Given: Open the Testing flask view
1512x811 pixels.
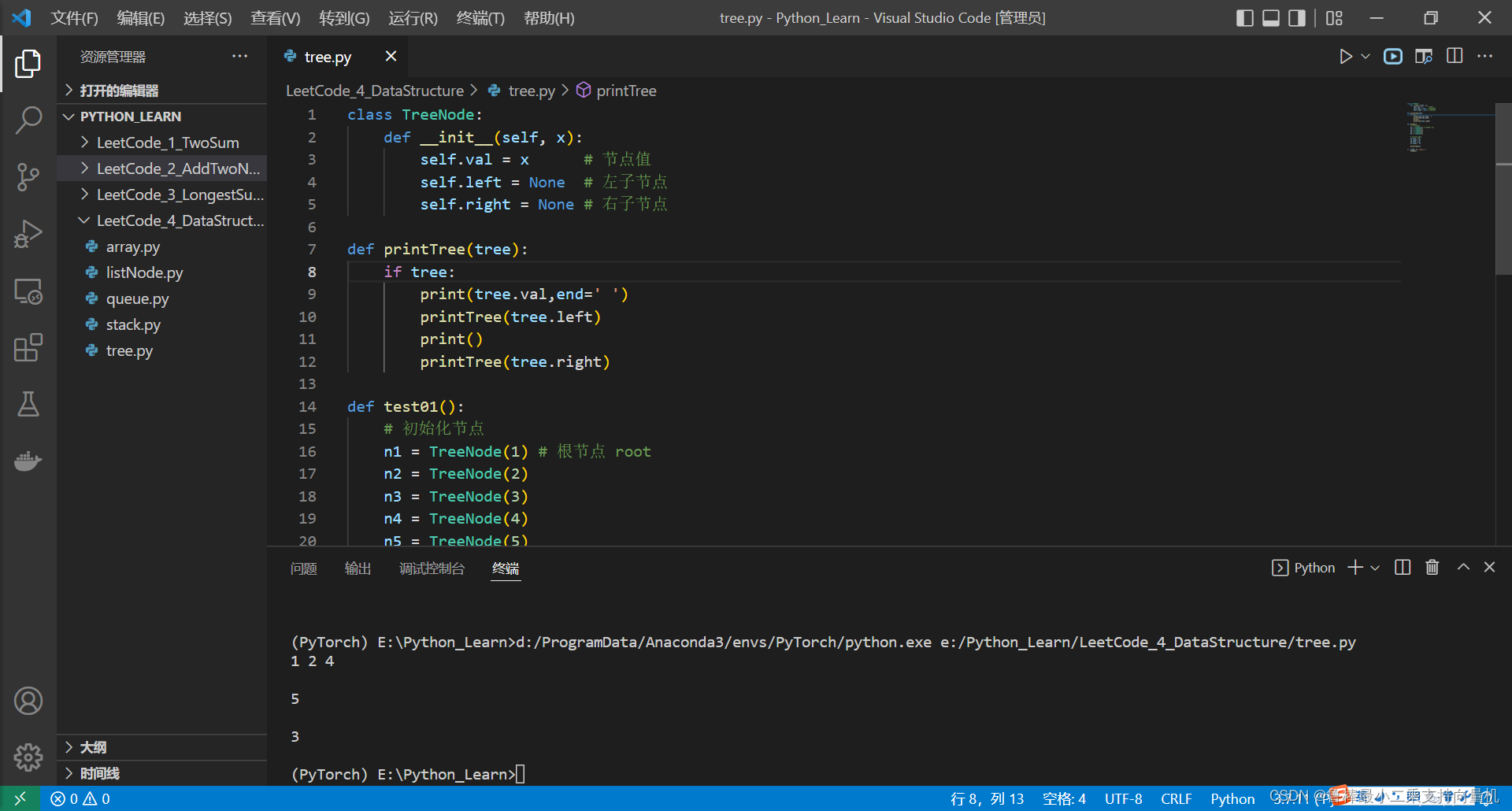Looking at the screenshot, I should tap(28, 404).
